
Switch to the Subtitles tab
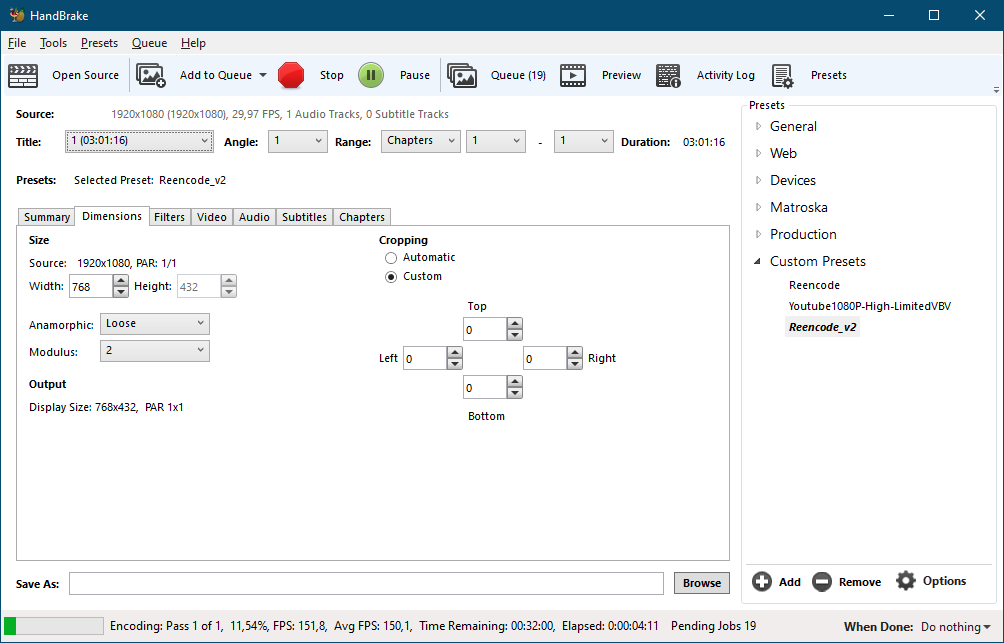(304, 217)
